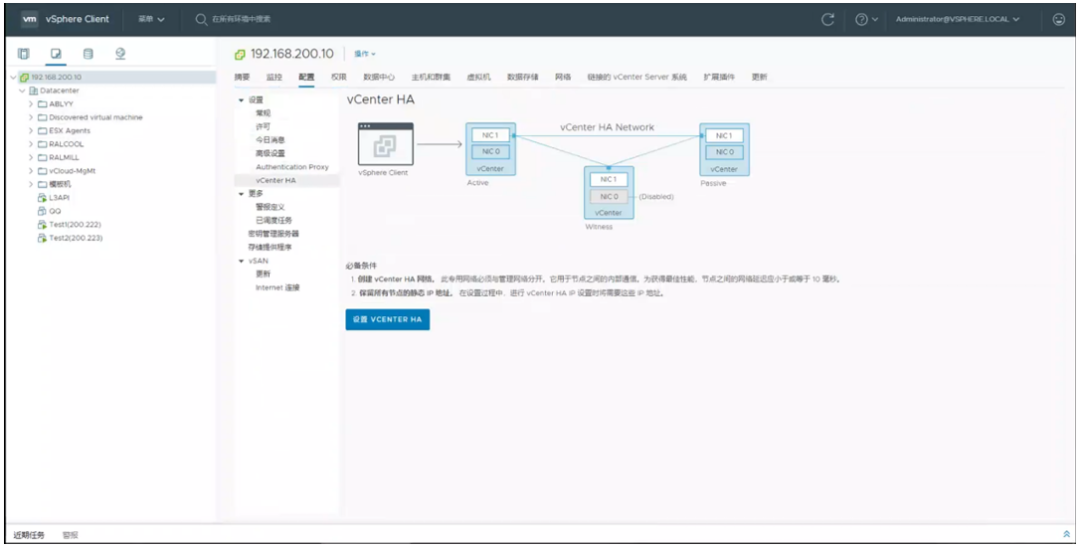Screen dimensions: 1080x548
Task: Click the ABLYY folder icon
Action: (42, 104)
